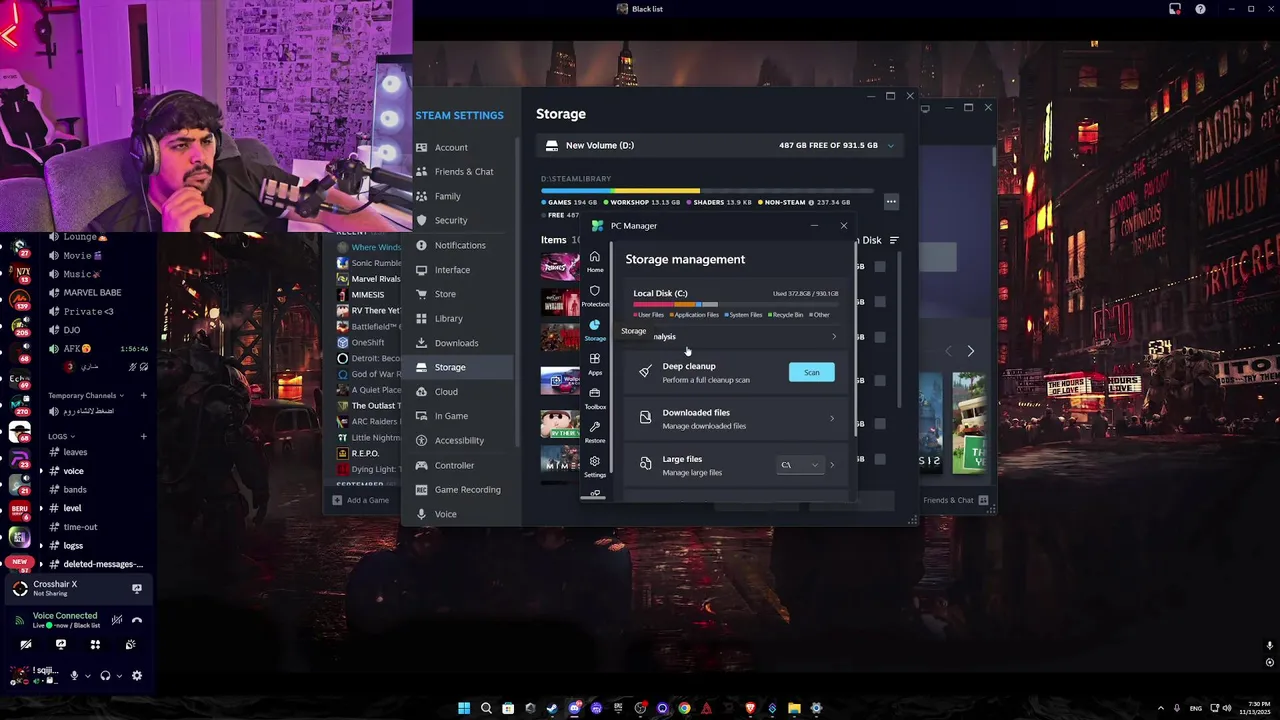Click Scan button for Deep cleanup
The image size is (1280, 720).
point(811,372)
